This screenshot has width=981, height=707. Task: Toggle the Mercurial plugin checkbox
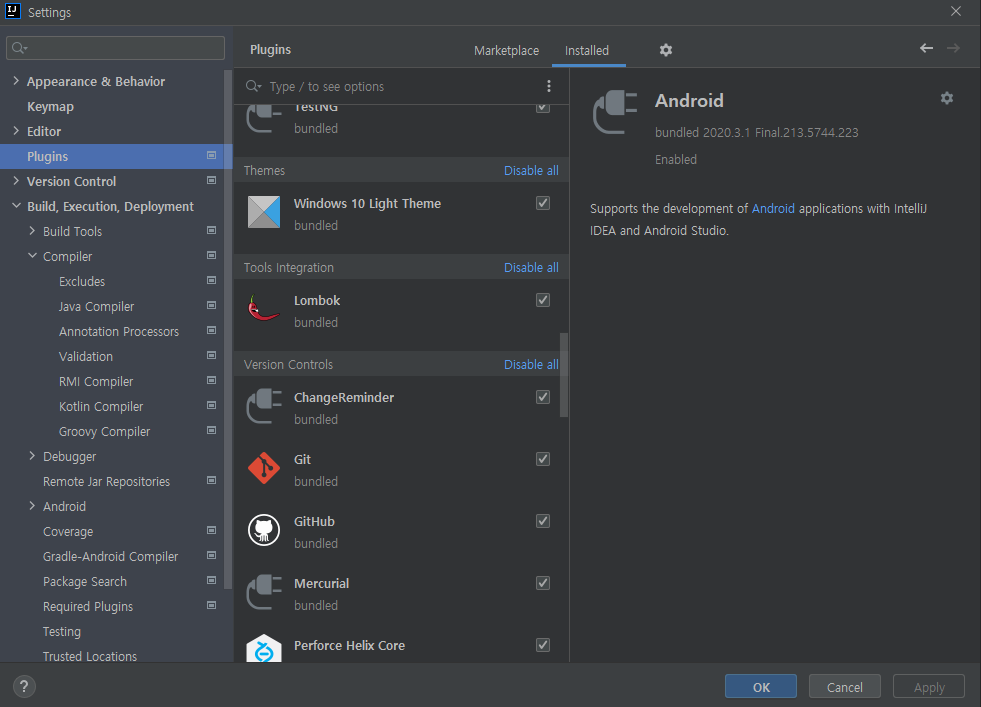[543, 583]
